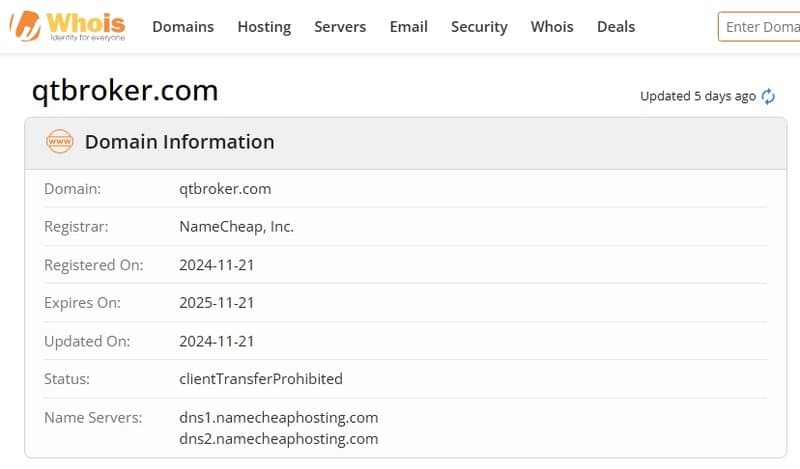Image resolution: width=800 pixels, height=469 pixels.
Task: Click the qtbroker.com page heading
Action: tap(125, 91)
